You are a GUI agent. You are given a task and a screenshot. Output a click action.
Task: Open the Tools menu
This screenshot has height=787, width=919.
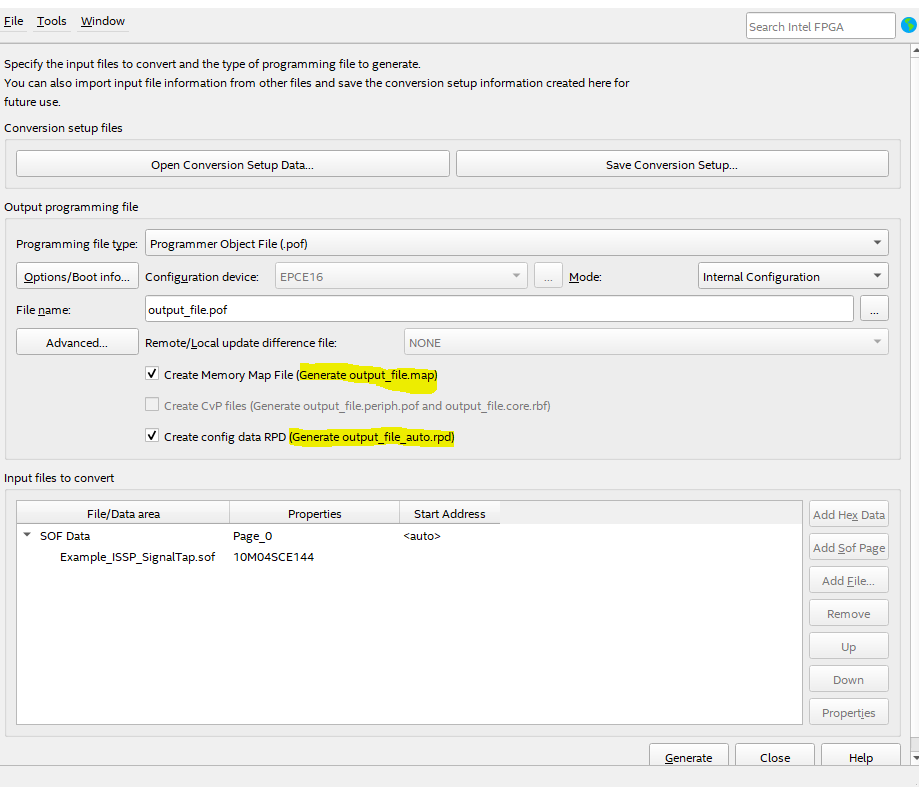(52, 21)
